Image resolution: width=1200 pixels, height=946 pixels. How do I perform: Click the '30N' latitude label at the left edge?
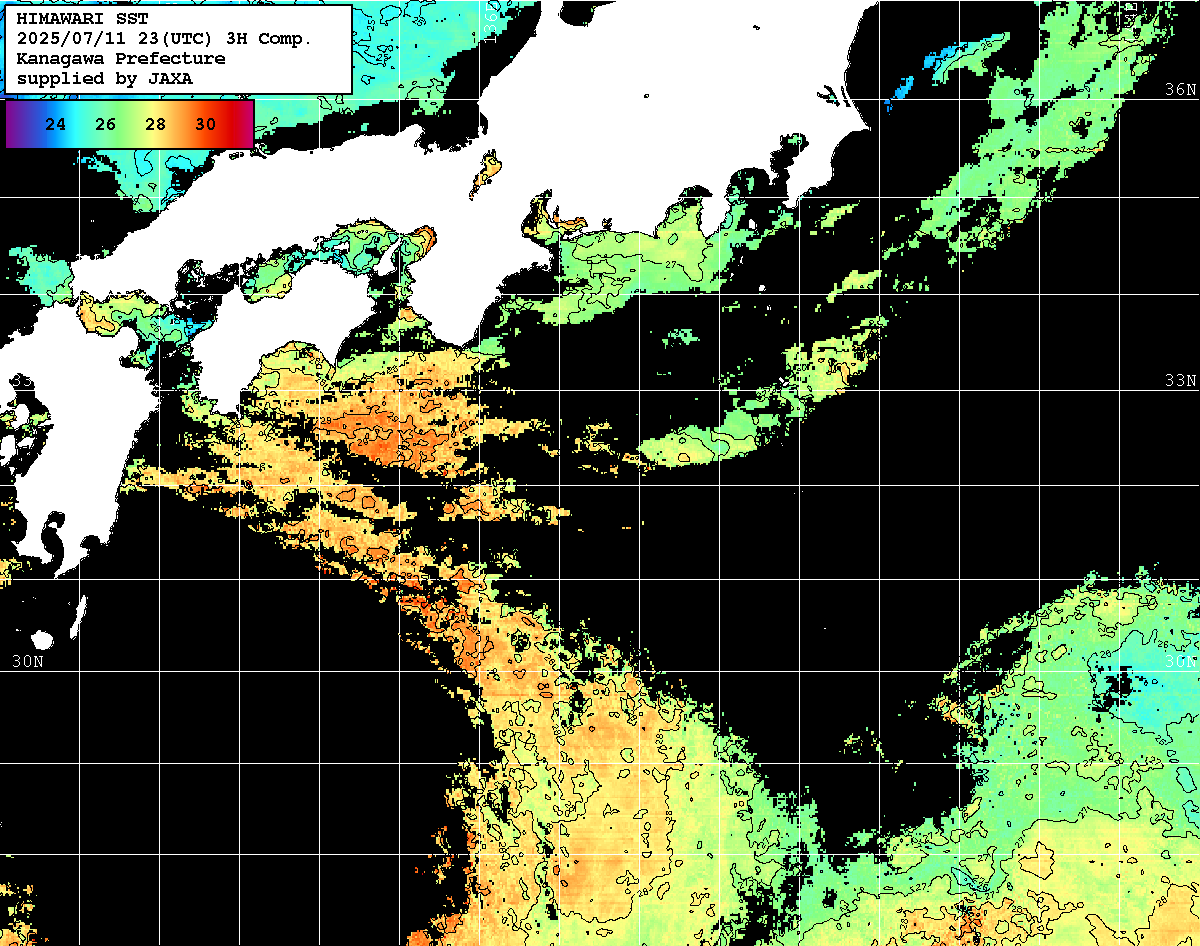(28, 661)
